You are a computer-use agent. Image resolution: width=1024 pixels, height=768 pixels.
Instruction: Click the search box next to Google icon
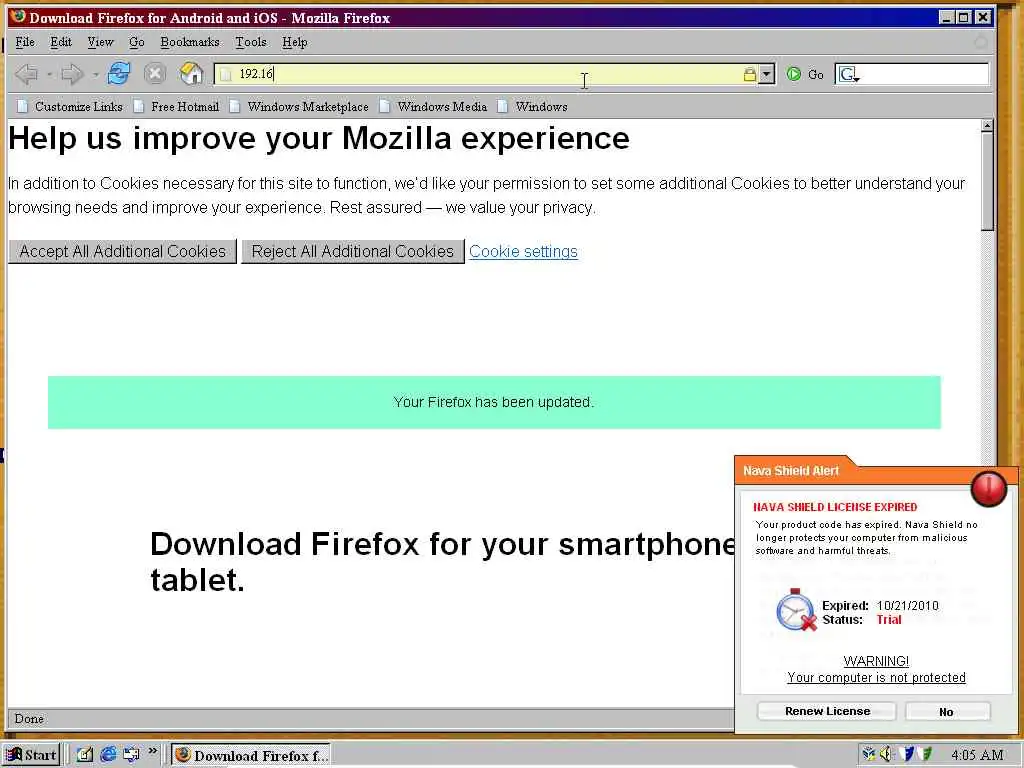[924, 74]
